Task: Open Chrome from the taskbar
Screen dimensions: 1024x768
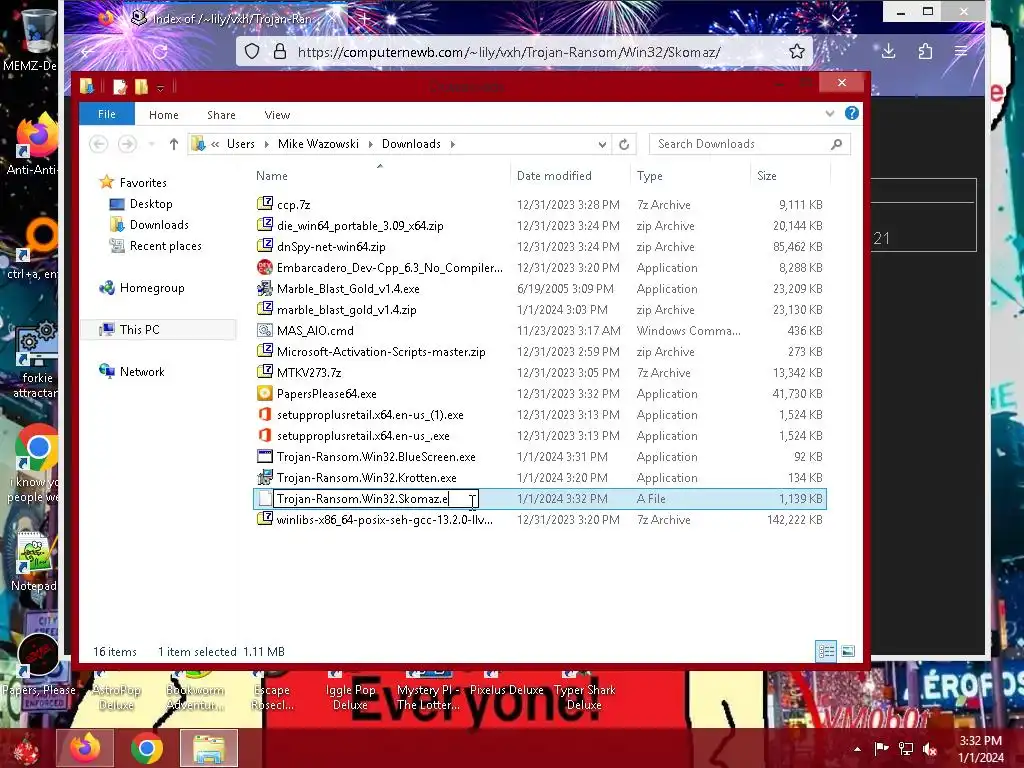Action: [146, 748]
